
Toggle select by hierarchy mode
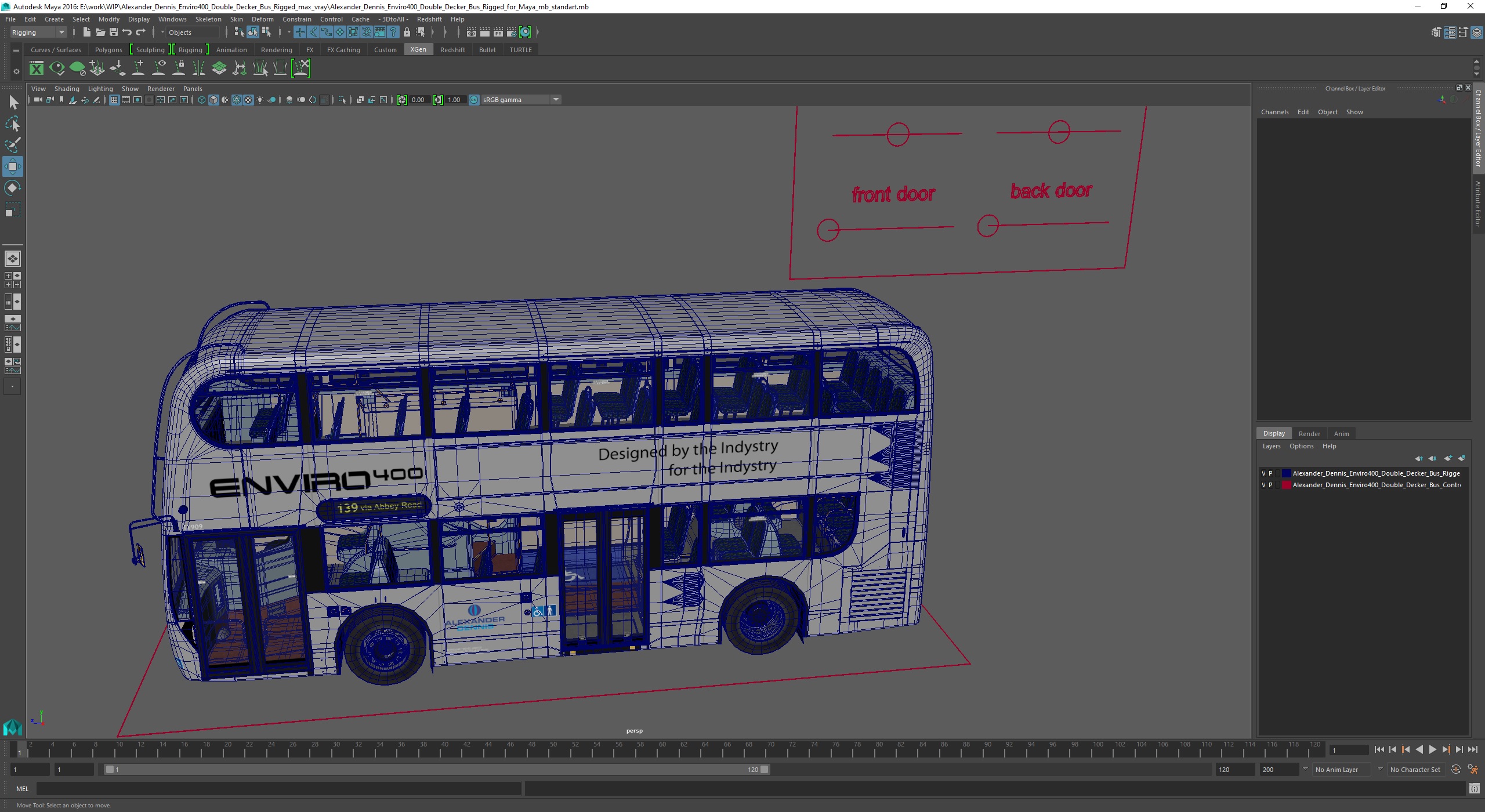239,32
